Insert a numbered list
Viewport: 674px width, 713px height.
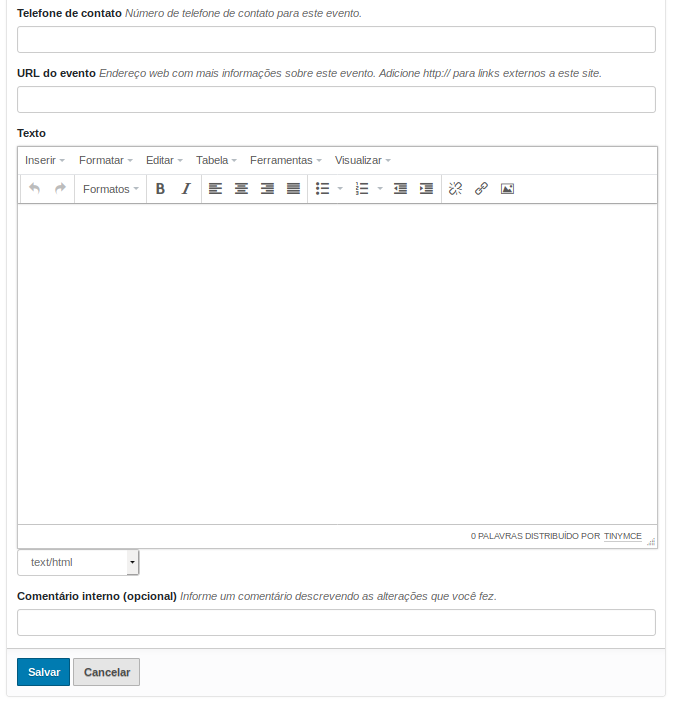point(362,189)
